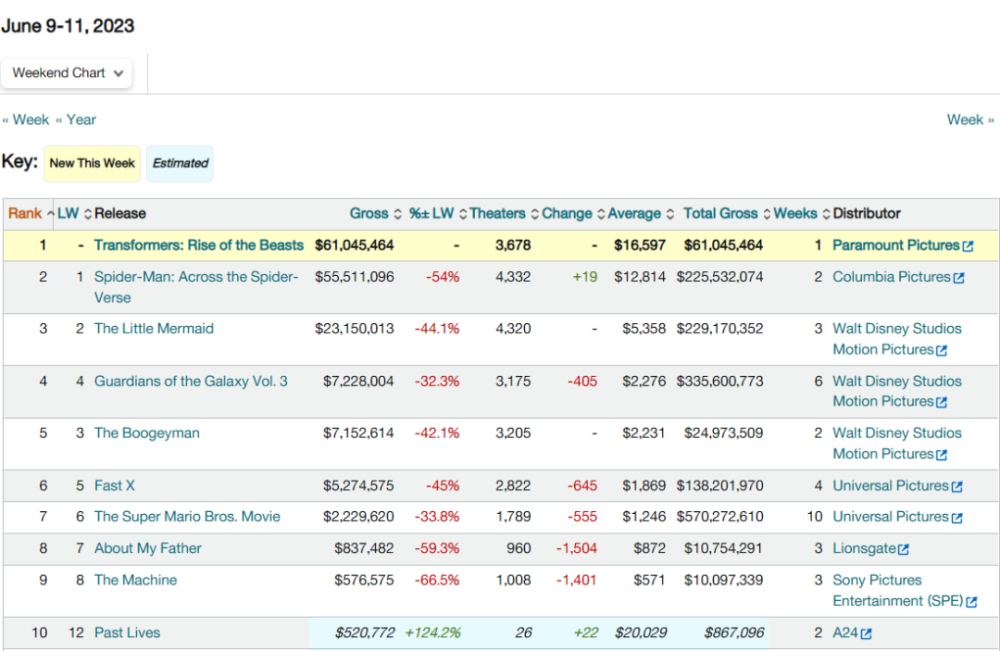Open Transformers: Rise of the Beasts page

pos(198,245)
